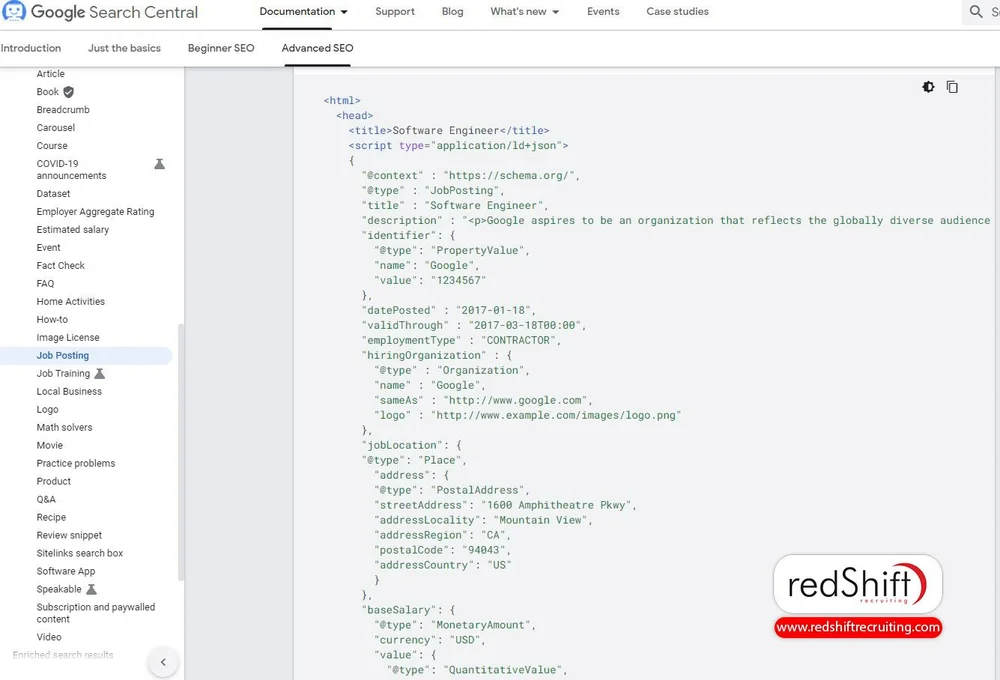Click the "CONTRACTOR" employmentType value

(x=518, y=340)
